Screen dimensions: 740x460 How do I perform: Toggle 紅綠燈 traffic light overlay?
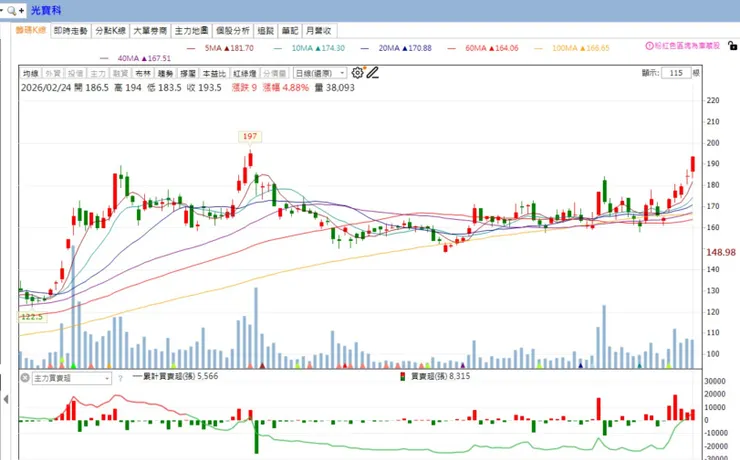point(245,74)
